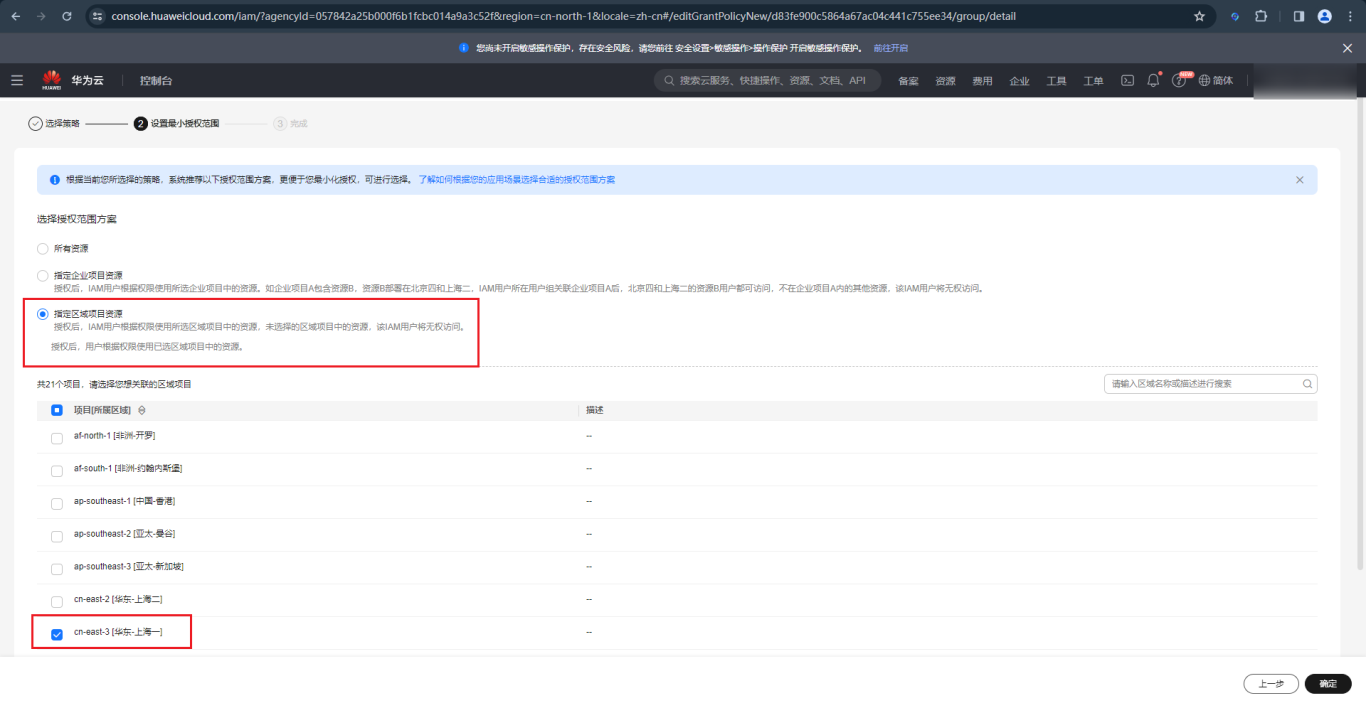Open the 企业 menu
Image resolution: width=1366 pixels, height=708 pixels.
(1019, 81)
